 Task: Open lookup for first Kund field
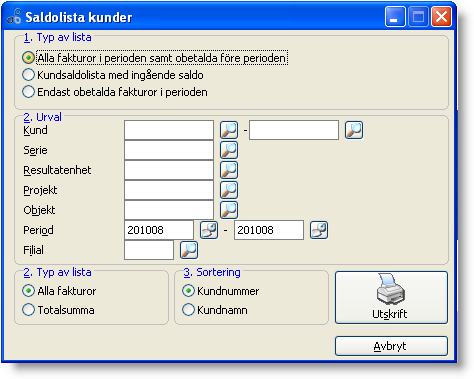pyautogui.click(x=229, y=130)
